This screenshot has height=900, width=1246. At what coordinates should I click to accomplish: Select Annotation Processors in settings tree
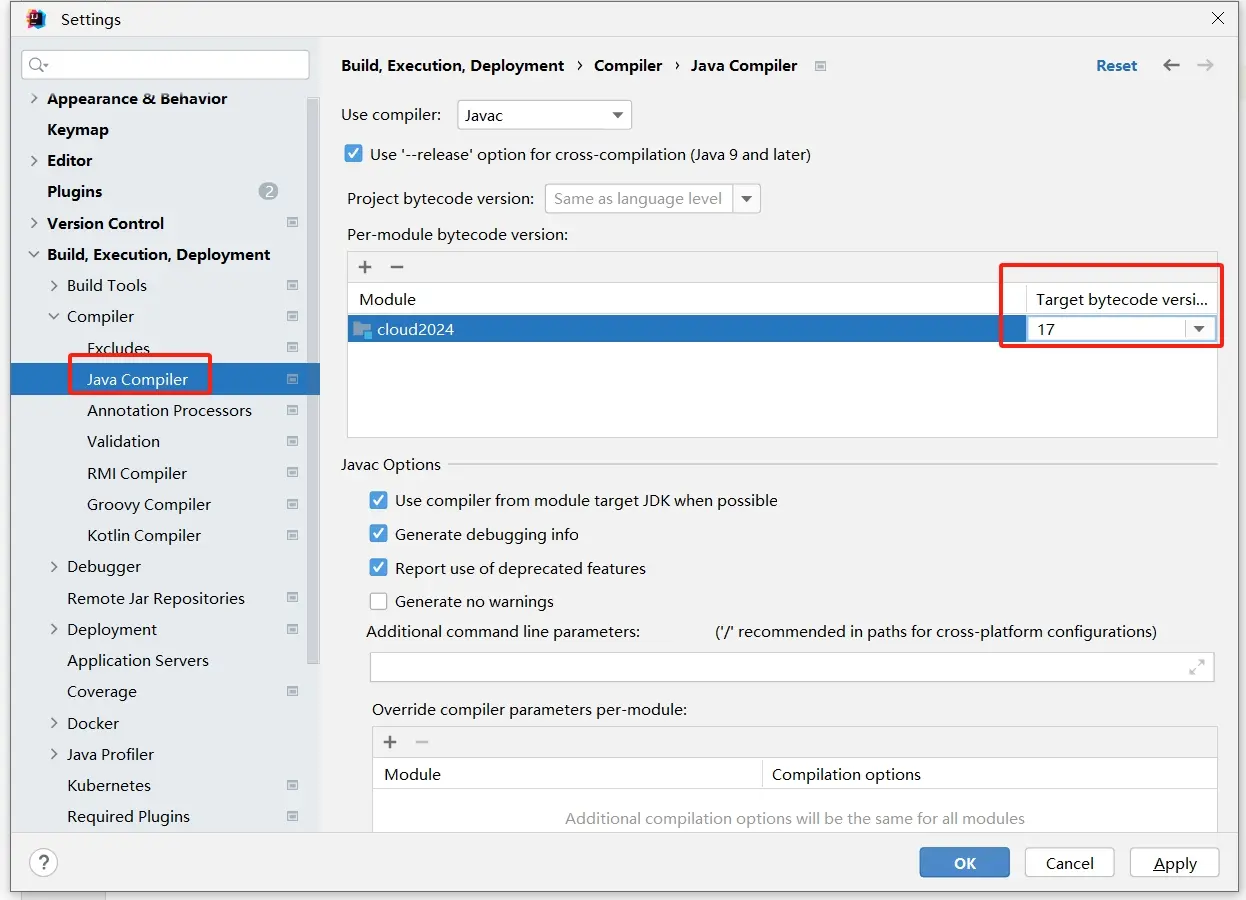(x=169, y=410)
